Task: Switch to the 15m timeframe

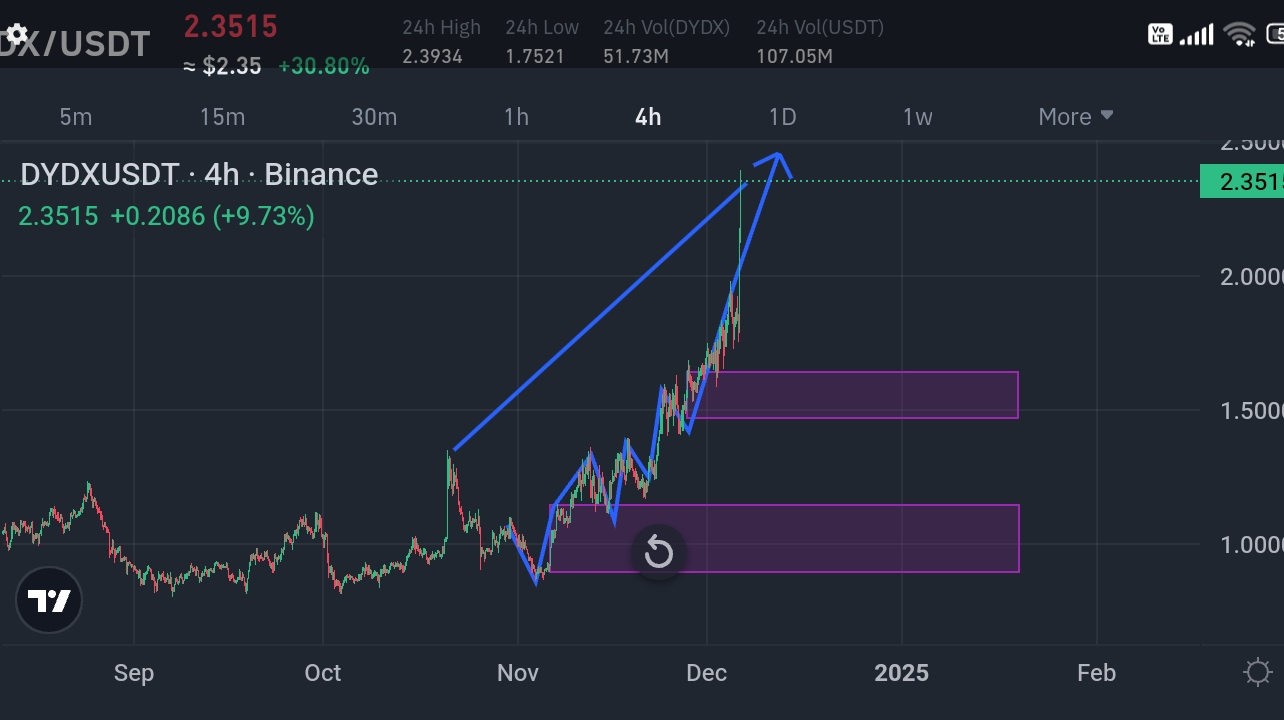Action: click(x=222, y=117)
